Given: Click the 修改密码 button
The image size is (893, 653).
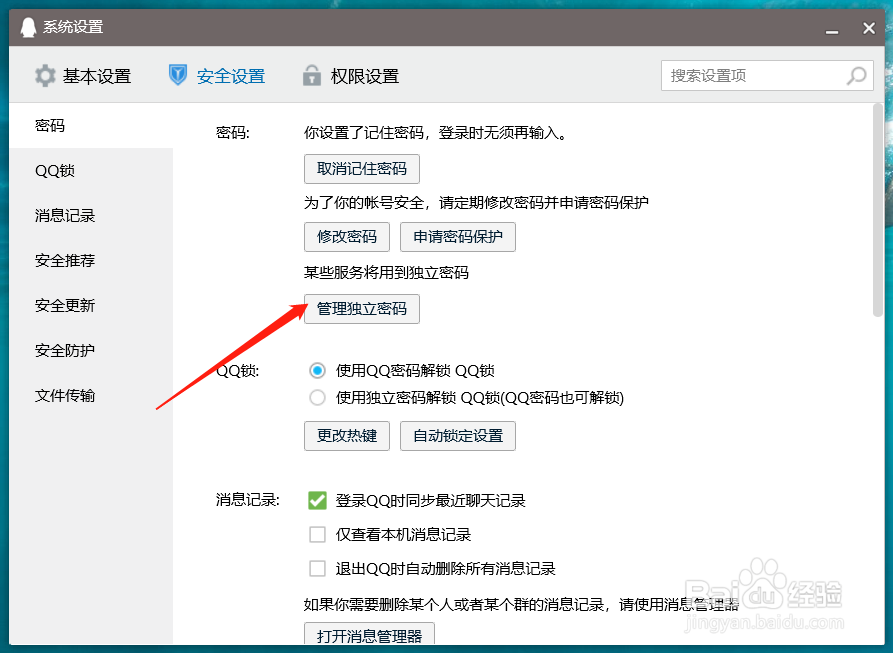Looking at the screenshot, I should [347, 237].
